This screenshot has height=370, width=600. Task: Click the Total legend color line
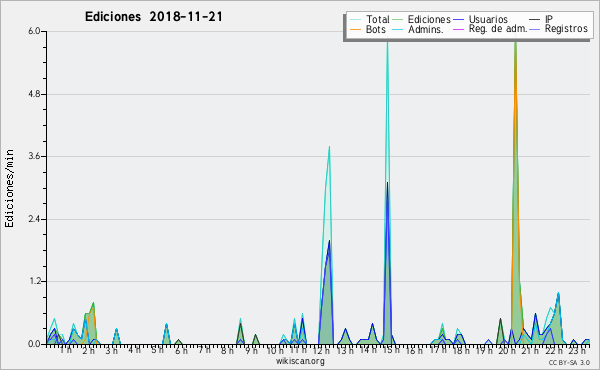[x=355, y=20]
